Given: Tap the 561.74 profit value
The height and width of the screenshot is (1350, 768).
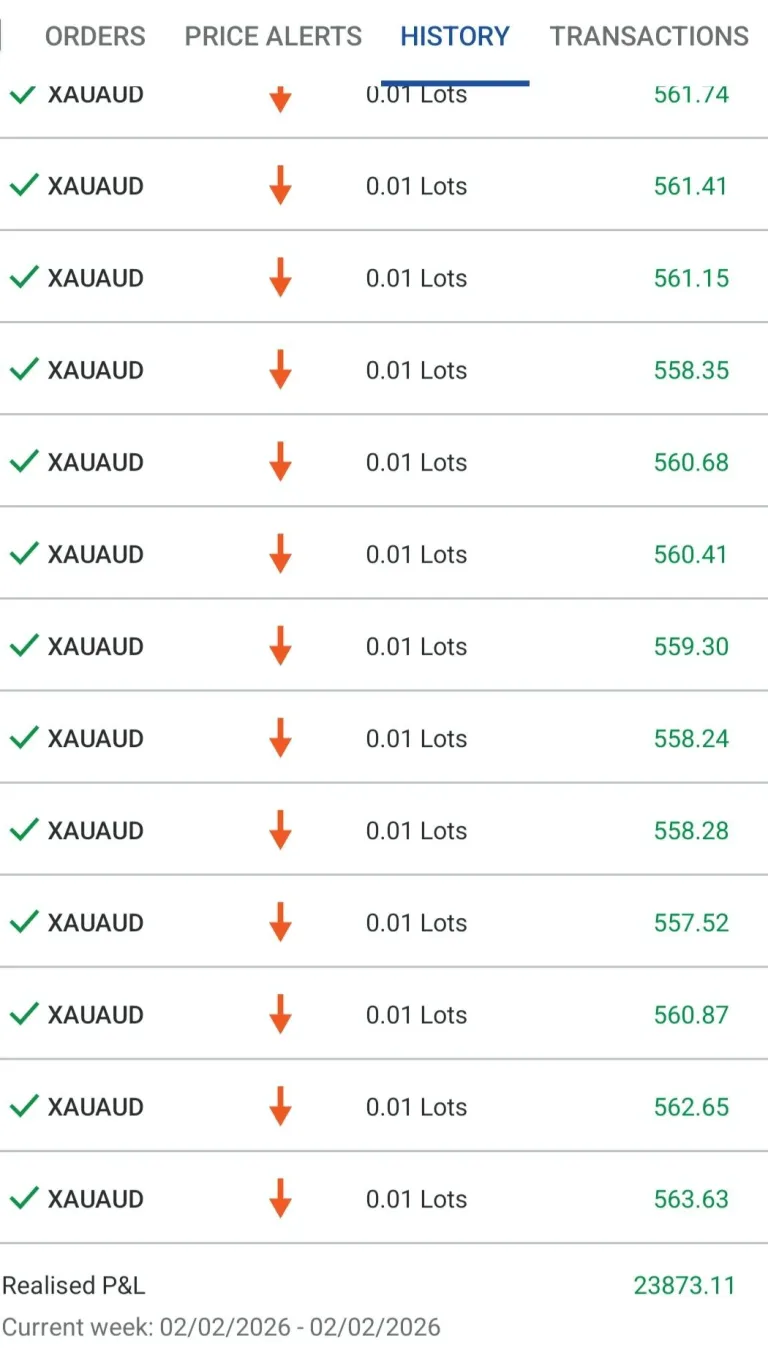Looking at the screenshot, I should point(691,95).
